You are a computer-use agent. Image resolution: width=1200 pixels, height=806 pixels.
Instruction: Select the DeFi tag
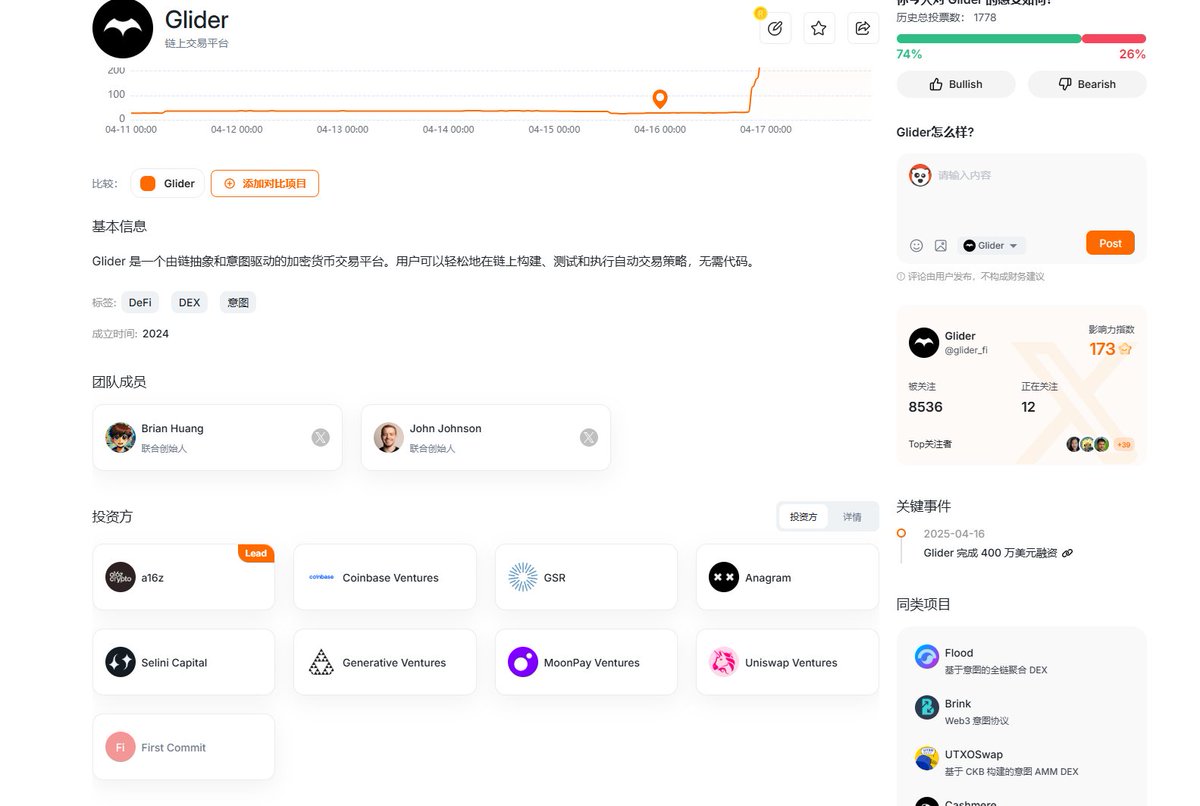coord(140,302)
